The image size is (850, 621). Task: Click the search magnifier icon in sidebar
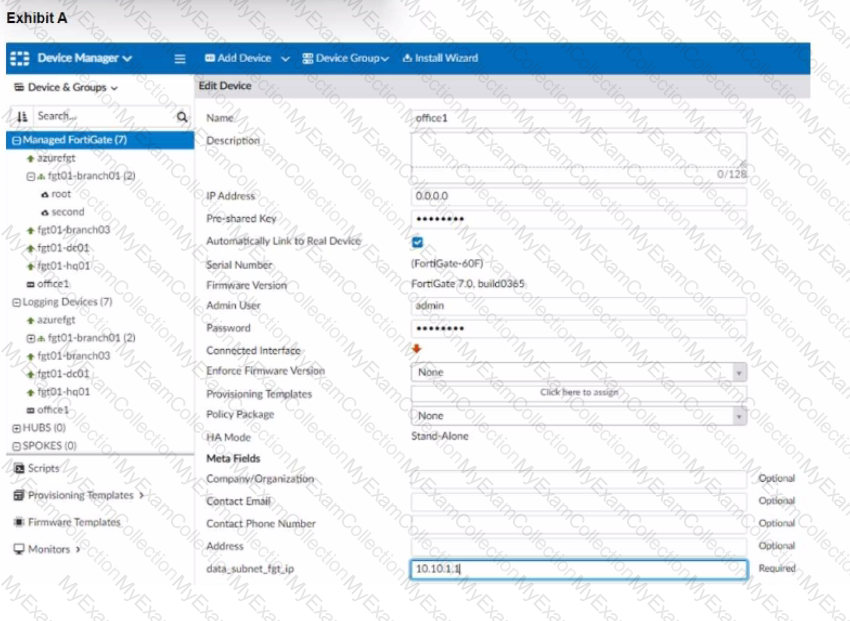(x=182, y=117)
